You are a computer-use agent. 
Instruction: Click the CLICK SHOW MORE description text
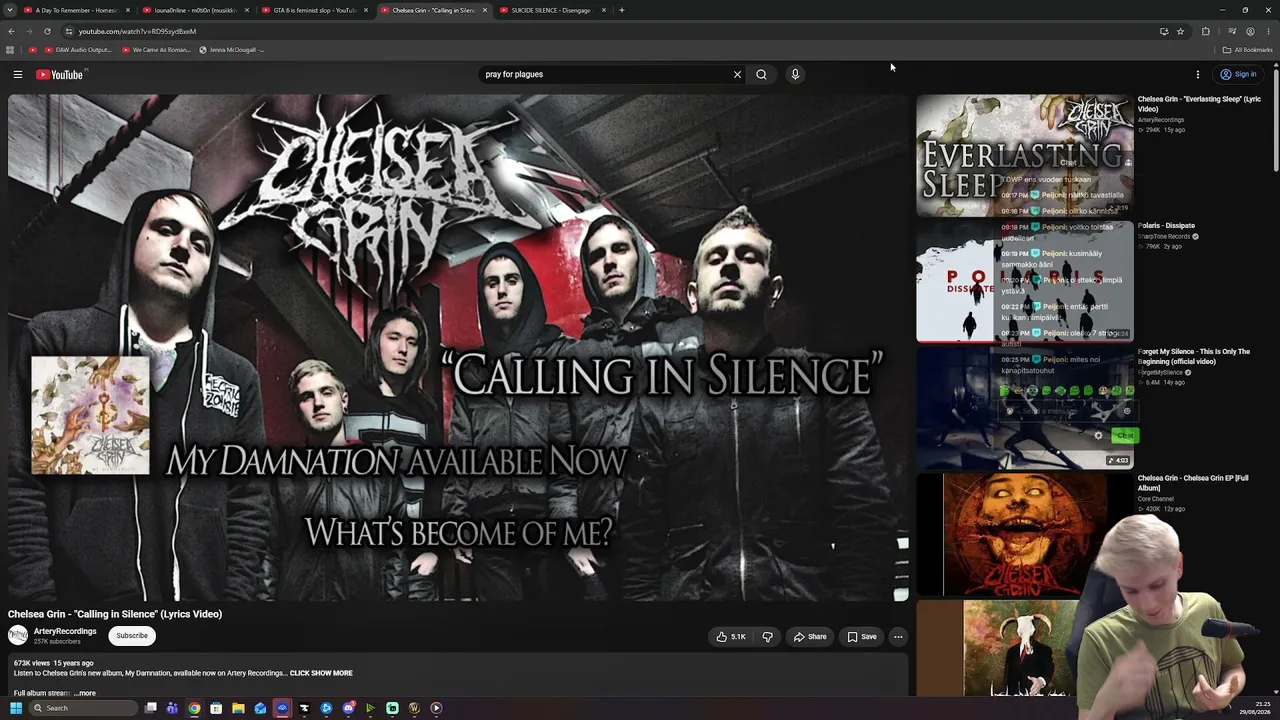tap(321, 673)
